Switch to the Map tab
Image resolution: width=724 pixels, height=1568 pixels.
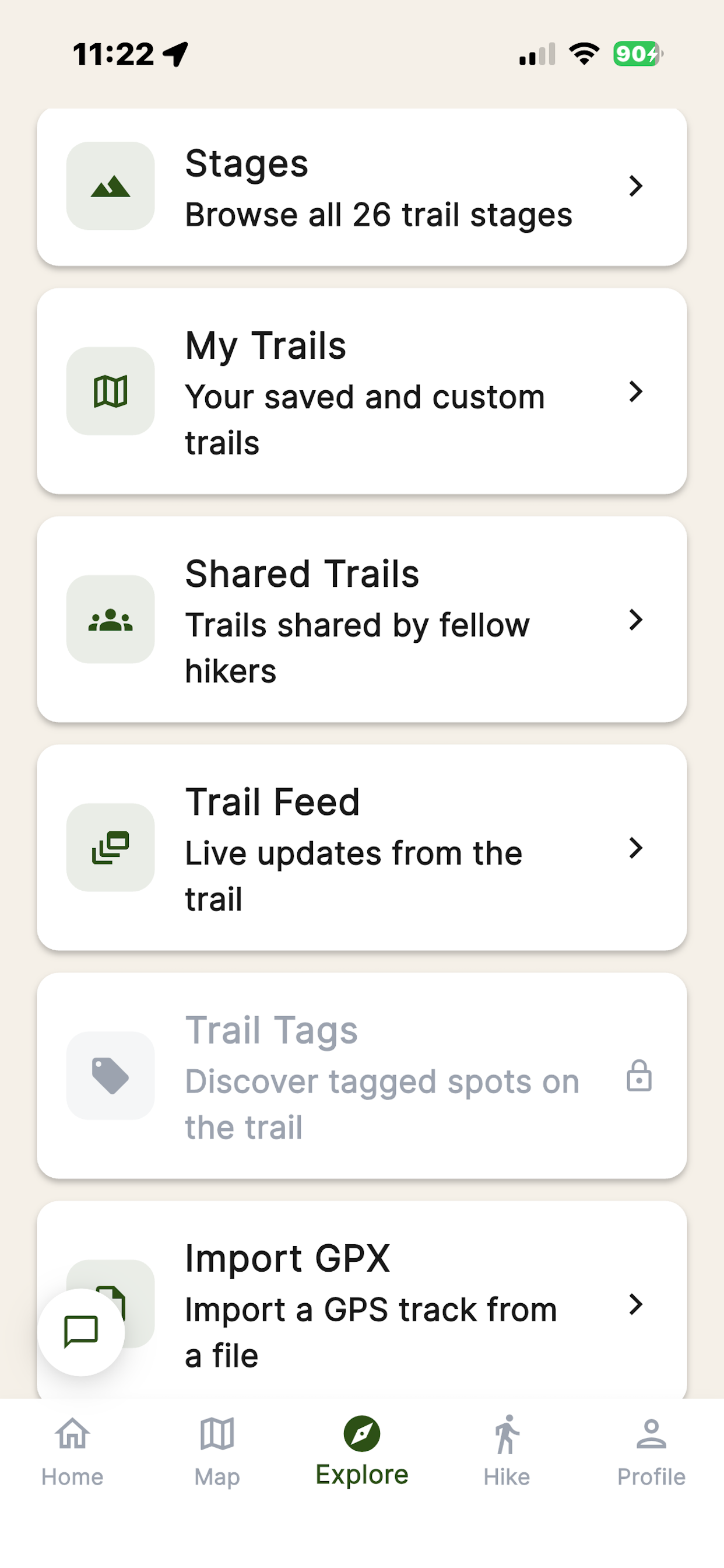[217, 1452]
